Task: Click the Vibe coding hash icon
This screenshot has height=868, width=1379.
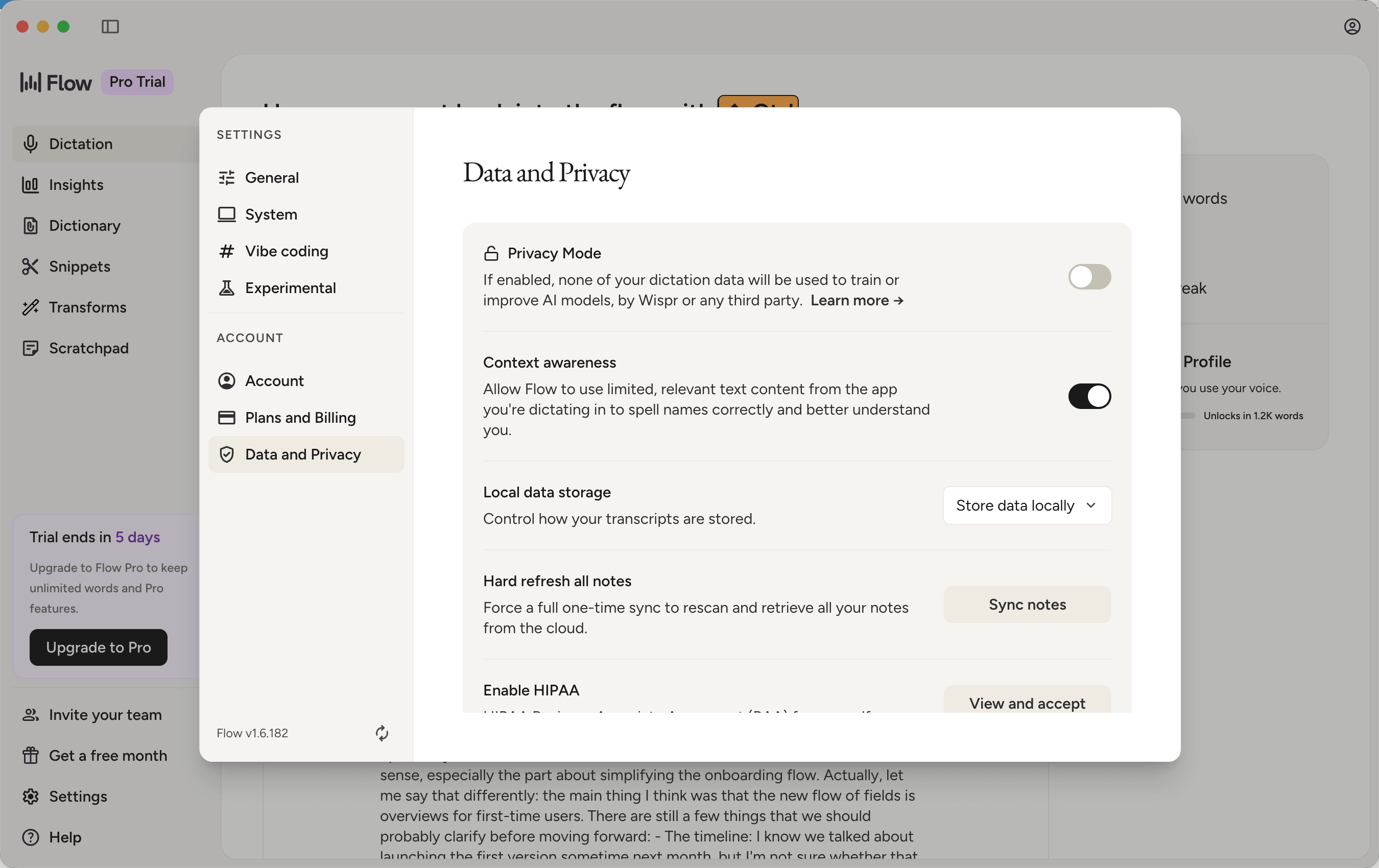Action: pos(227,251)
